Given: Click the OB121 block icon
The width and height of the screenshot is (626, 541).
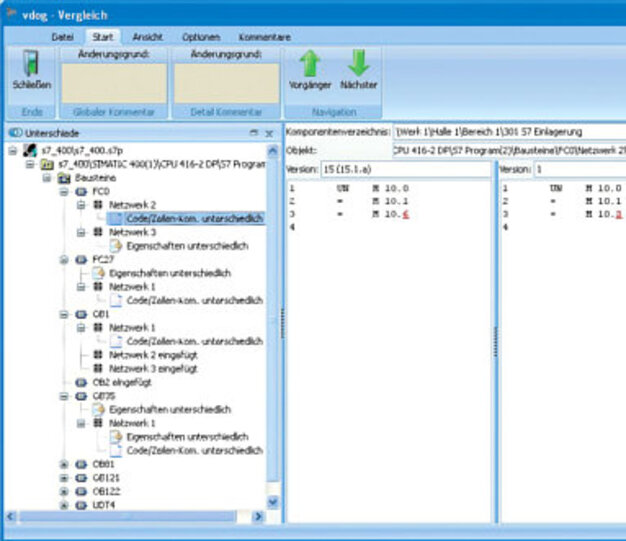Looking at the screenshot, I should 81,478.
